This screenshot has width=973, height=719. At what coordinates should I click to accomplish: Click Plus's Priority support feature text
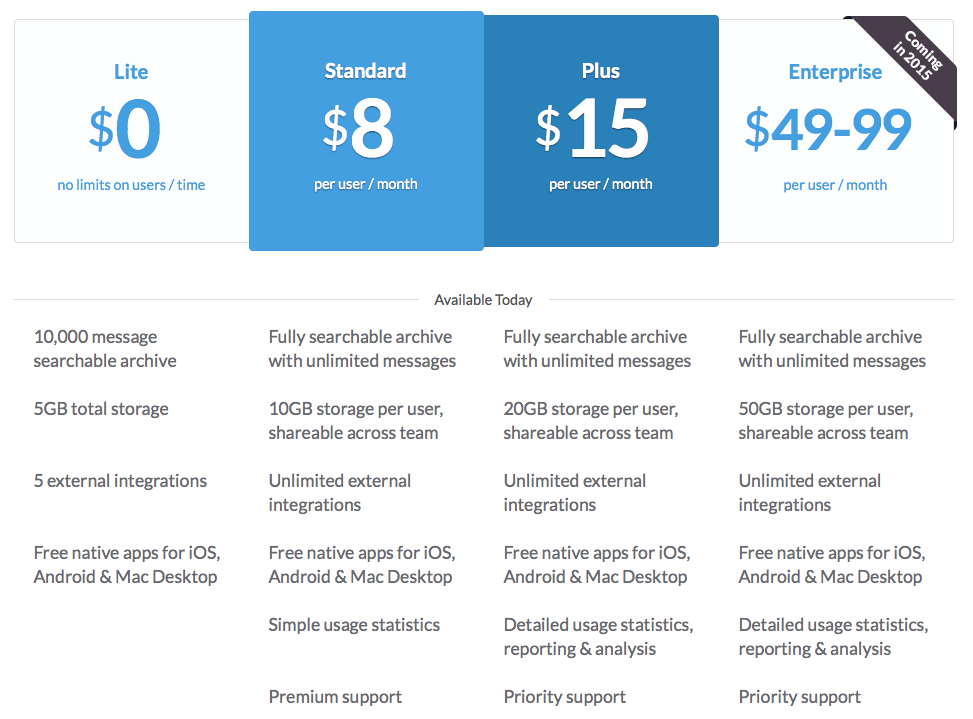point(565,697)
